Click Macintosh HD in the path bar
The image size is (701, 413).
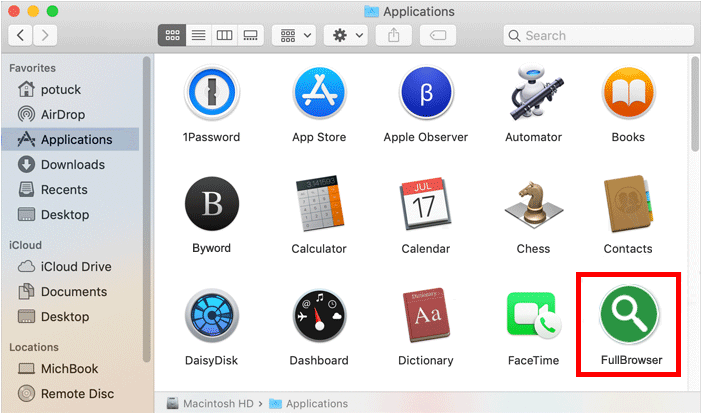210,404
